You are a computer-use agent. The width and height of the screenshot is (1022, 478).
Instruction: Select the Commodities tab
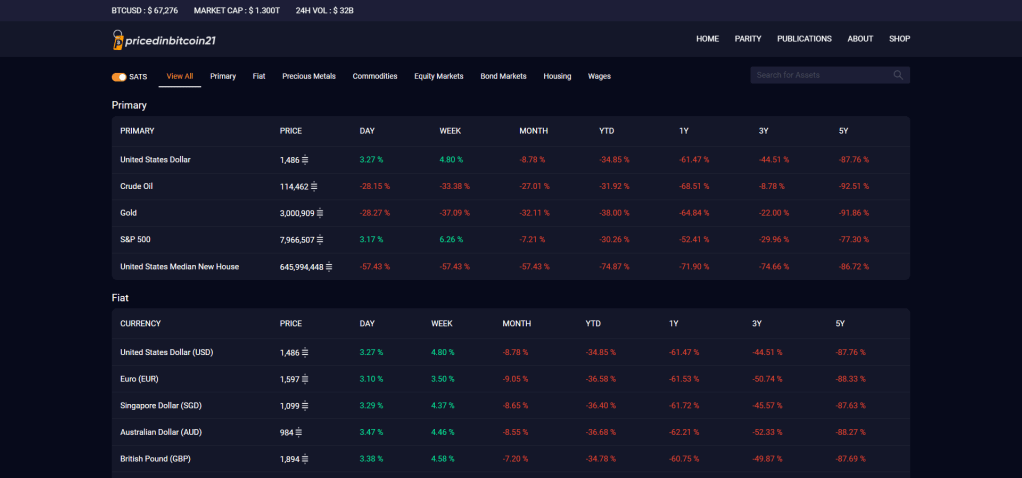(375, 76)
